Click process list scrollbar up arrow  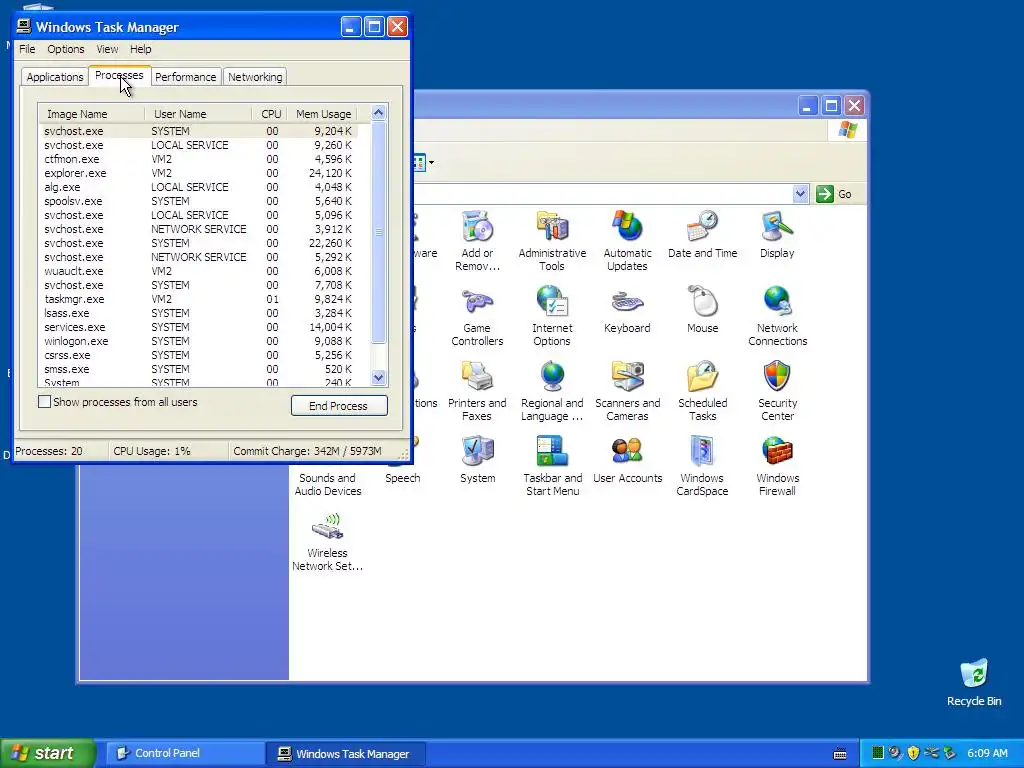click(378, 112)
